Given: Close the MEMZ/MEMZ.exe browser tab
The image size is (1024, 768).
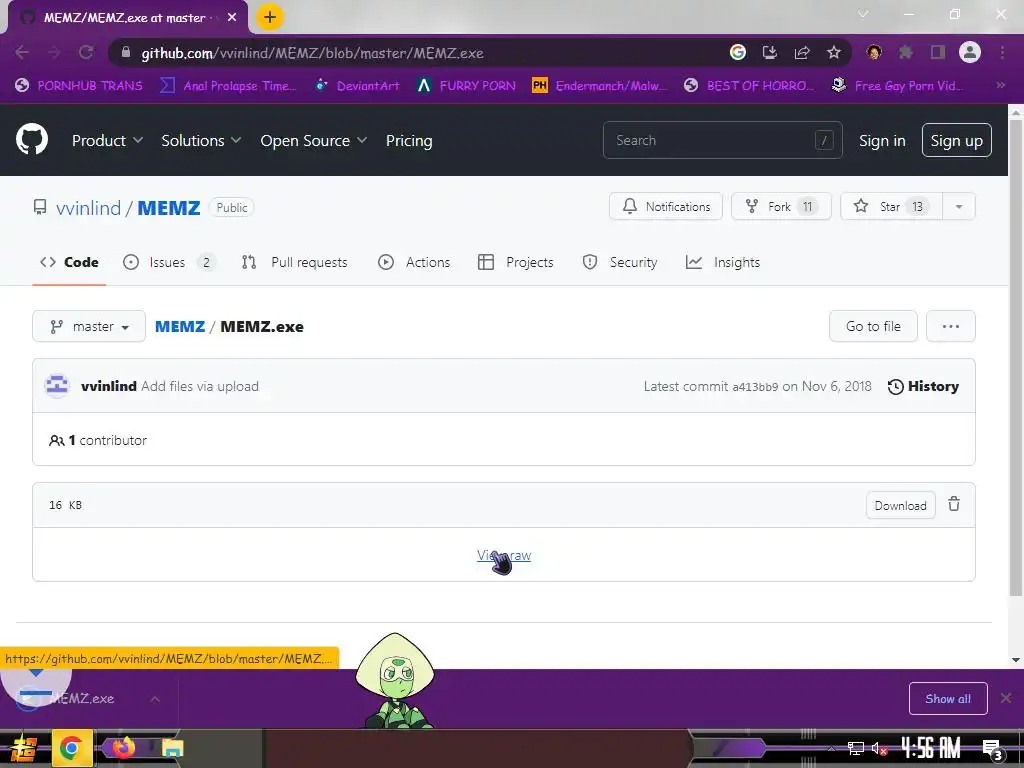Looking at the screenshot, I should click(x=232, y=17).
